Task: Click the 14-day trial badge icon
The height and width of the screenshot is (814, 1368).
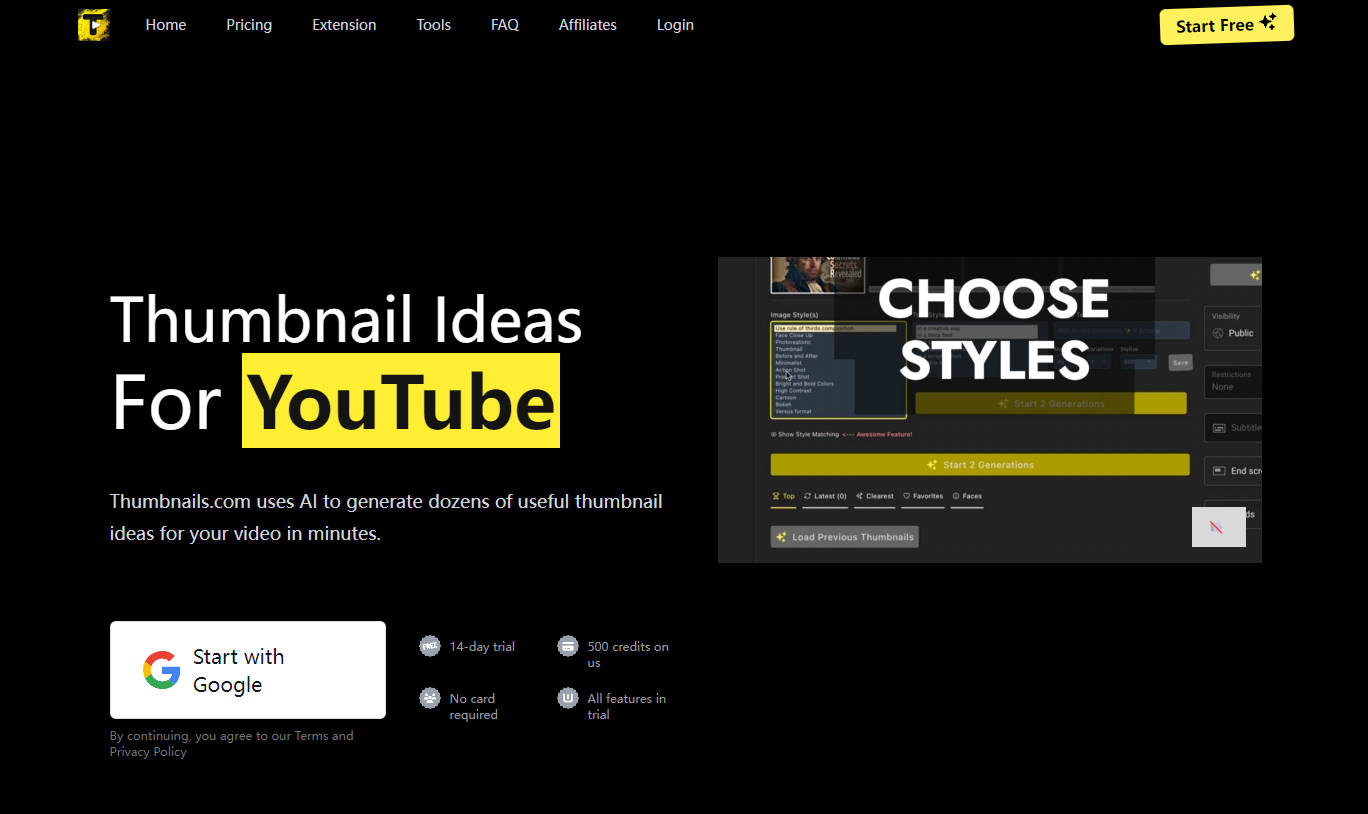Action: (429, 646)
